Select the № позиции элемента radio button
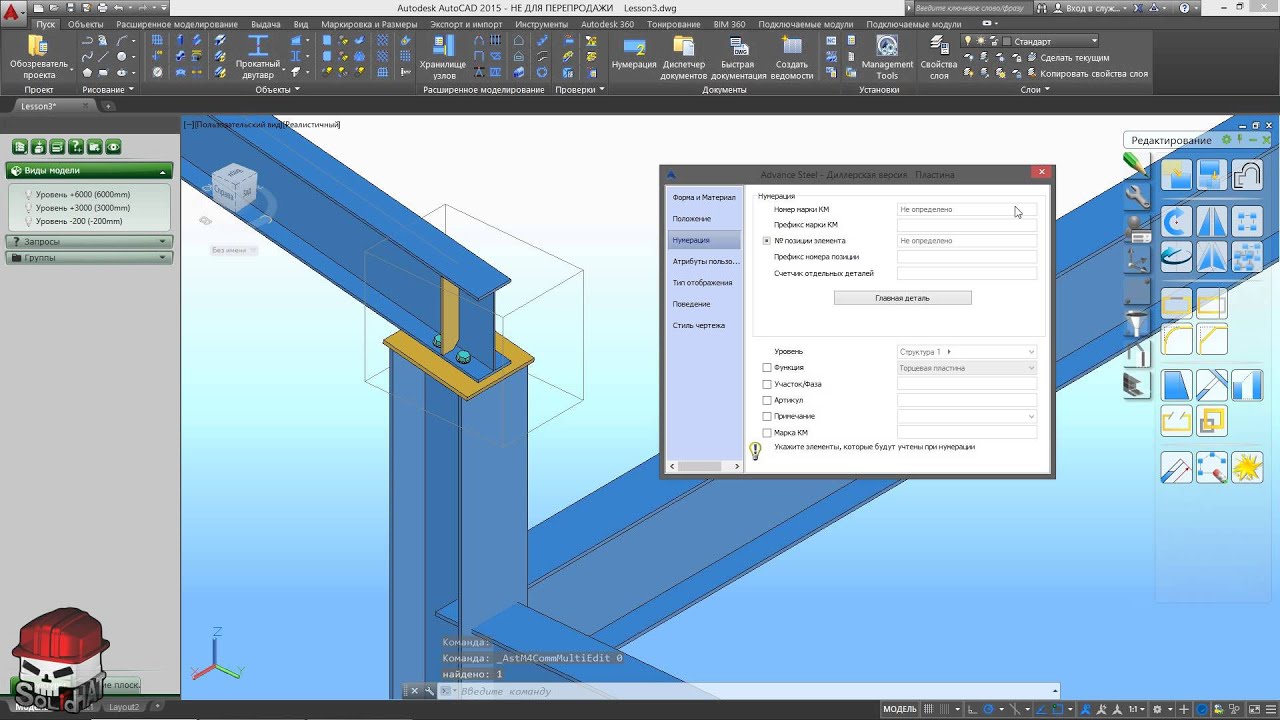 click(x=767, y=241)
